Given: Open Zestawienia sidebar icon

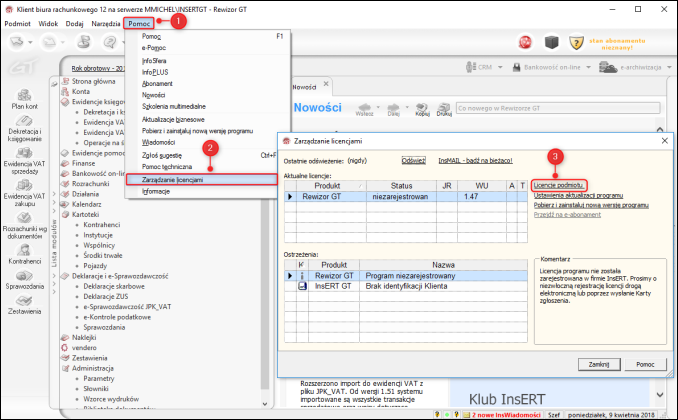Looking at the screenshot, I should pos(24,301).
